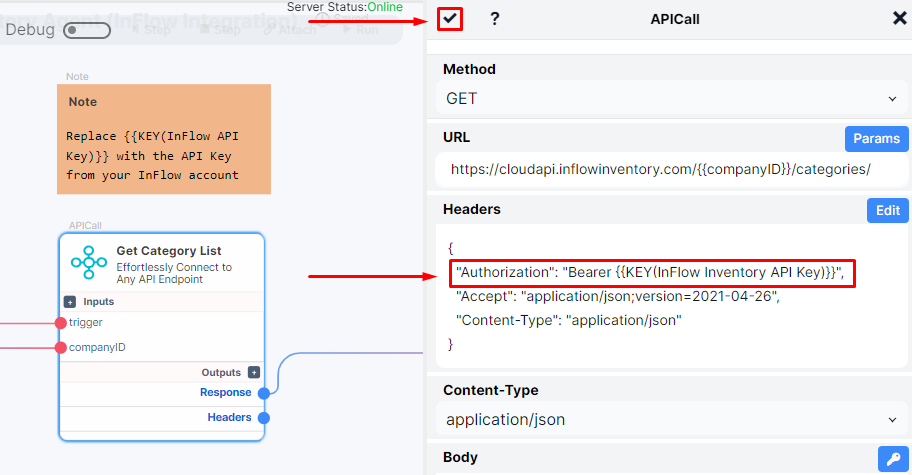
Task: Click the trigger input label
Action: pos(86,322)
